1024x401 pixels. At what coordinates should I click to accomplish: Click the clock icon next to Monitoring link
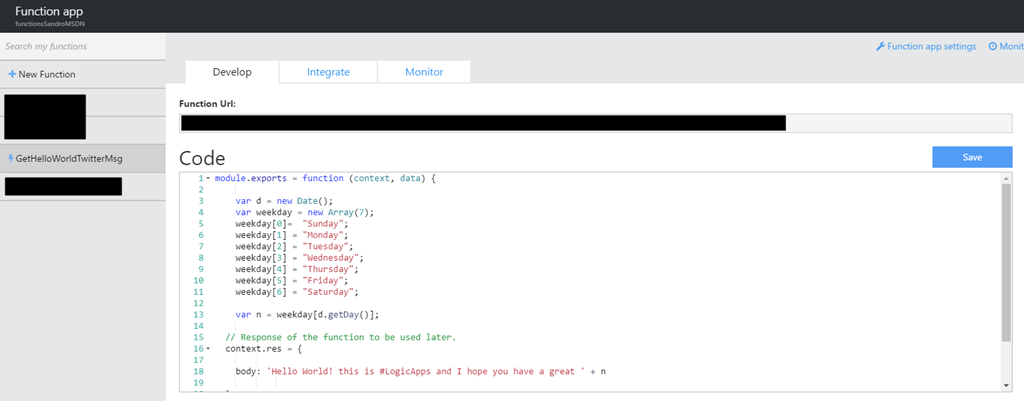pyautogui.click(x=992, y=46)
